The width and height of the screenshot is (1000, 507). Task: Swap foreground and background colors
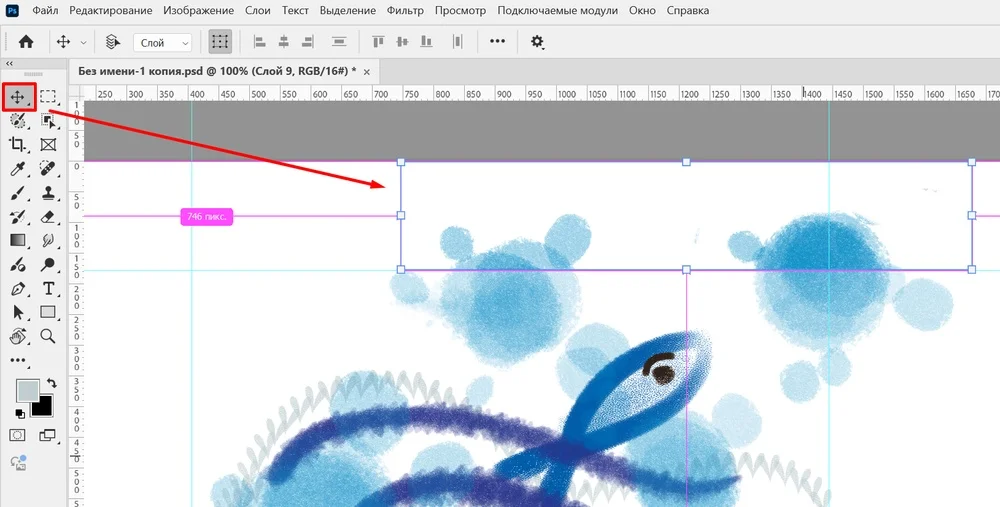51,383
